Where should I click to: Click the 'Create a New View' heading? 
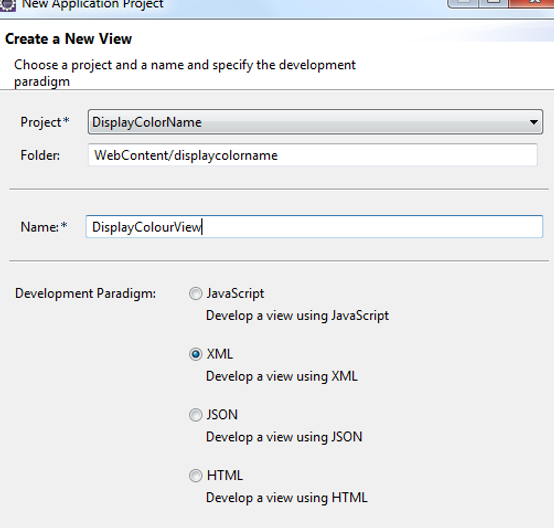tap(69, 39)
